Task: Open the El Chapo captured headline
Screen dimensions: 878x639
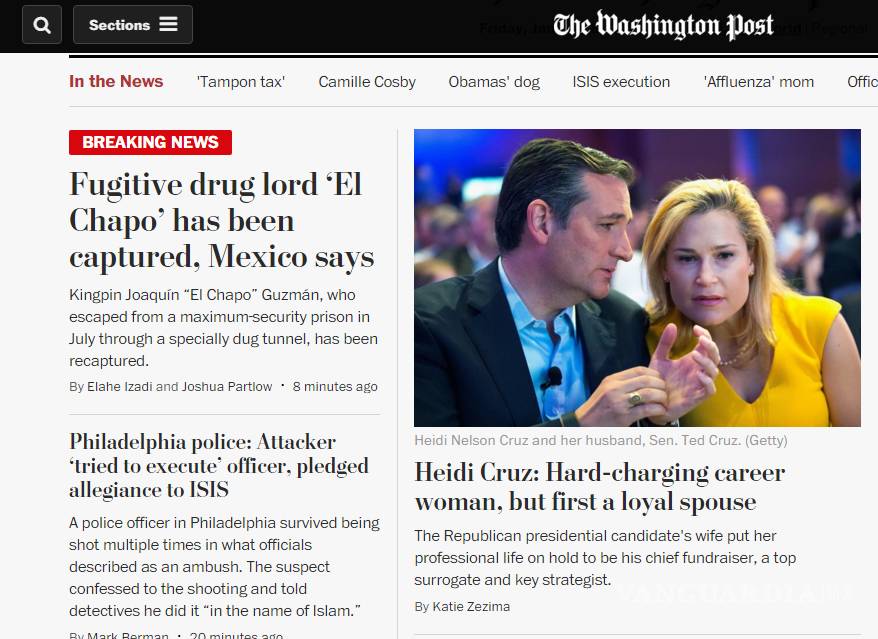Action: click(221, 221)
